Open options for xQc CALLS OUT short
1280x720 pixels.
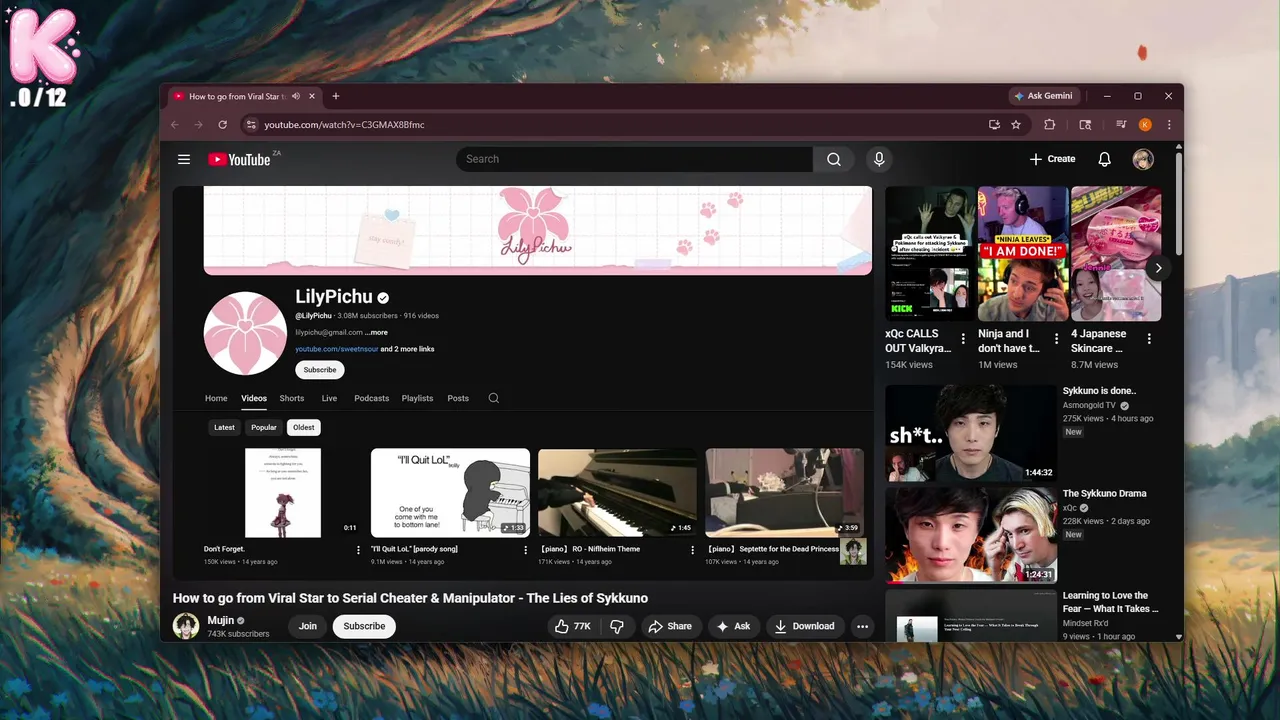pyautogui.click(x=963, y=339)
